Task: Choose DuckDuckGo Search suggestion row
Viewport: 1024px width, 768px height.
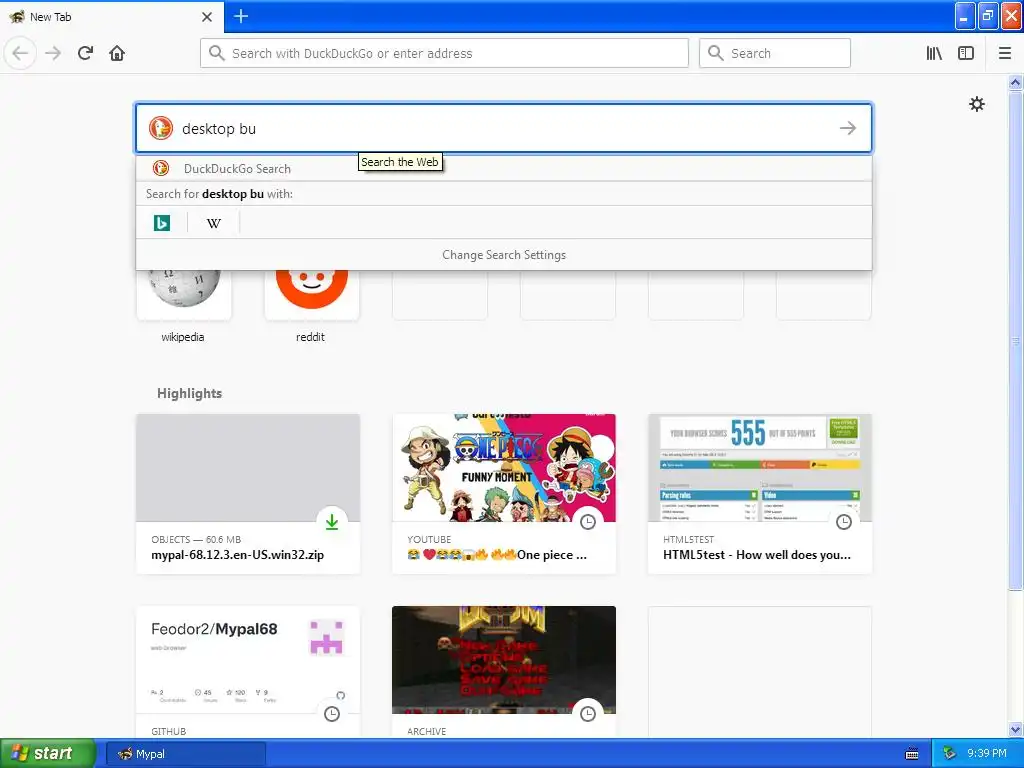Action: click(504, 168)
